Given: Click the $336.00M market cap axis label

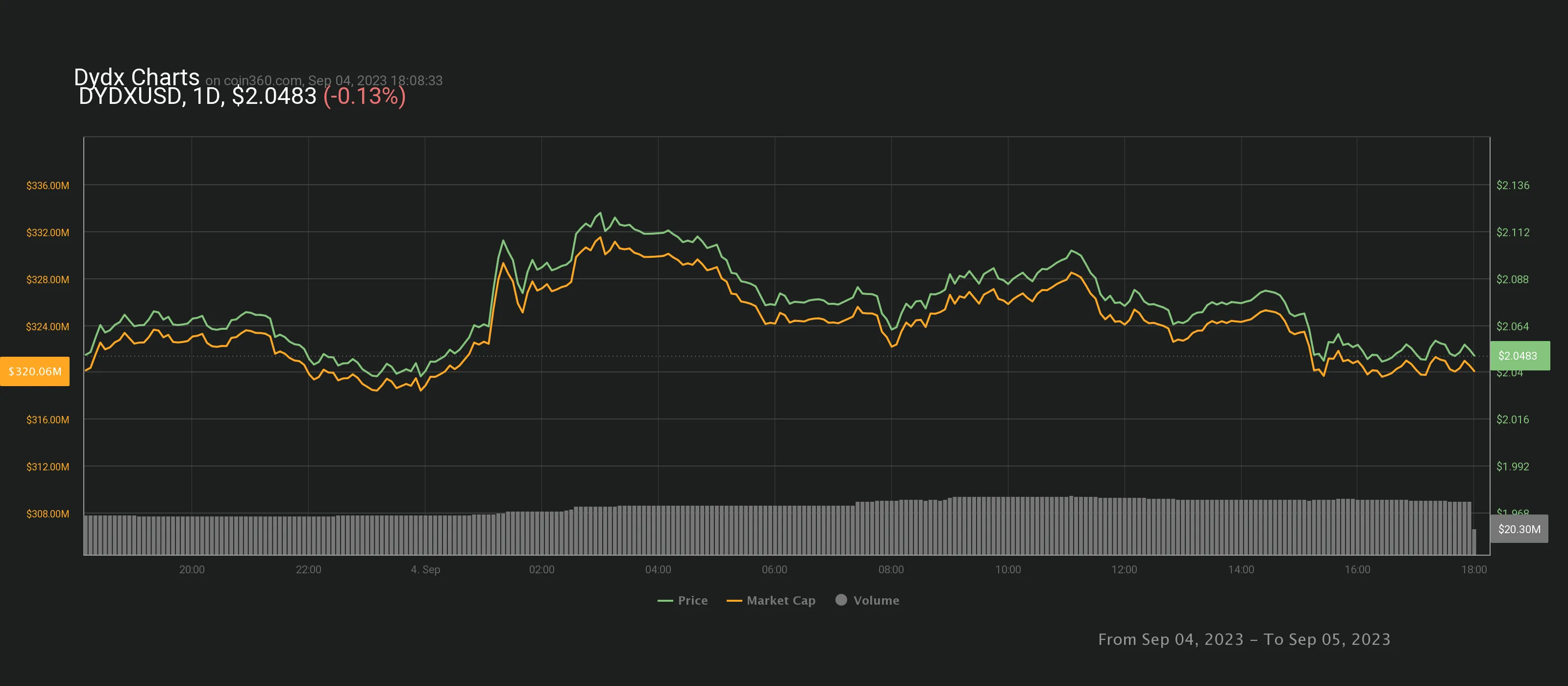Looking at the screenshot, I should [48, 185].
